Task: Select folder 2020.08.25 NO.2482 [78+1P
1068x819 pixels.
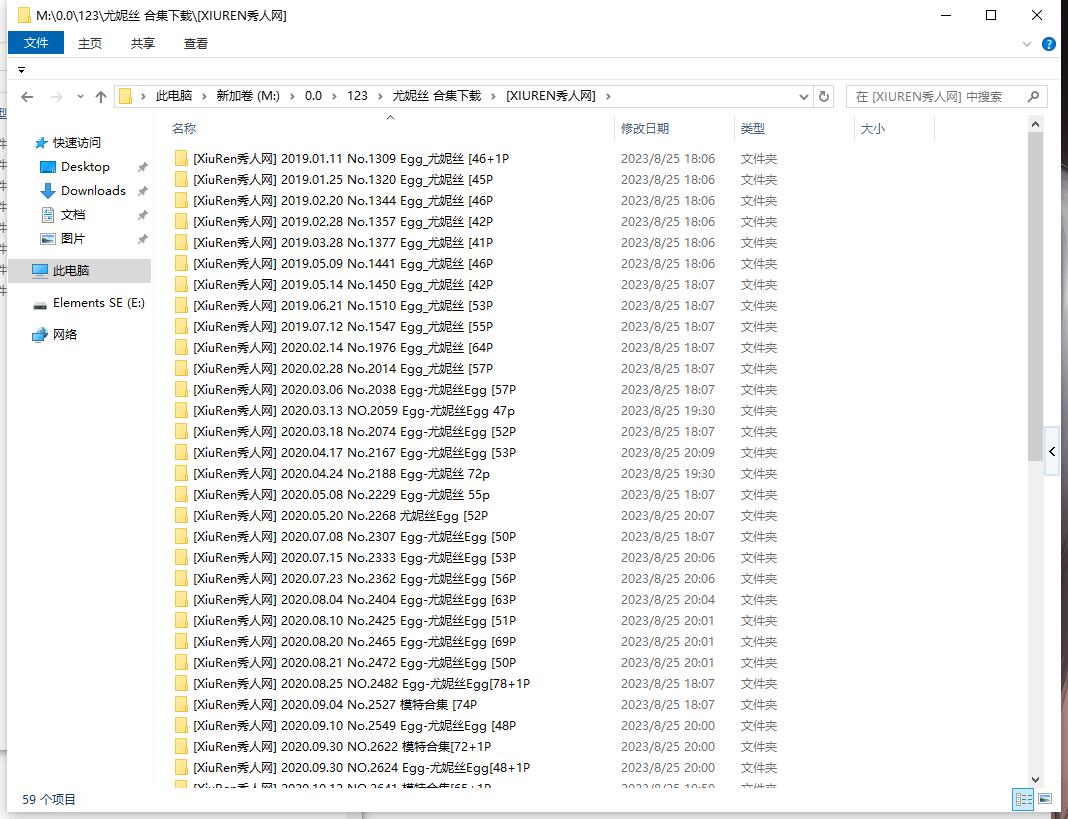Action: [361, 684]
